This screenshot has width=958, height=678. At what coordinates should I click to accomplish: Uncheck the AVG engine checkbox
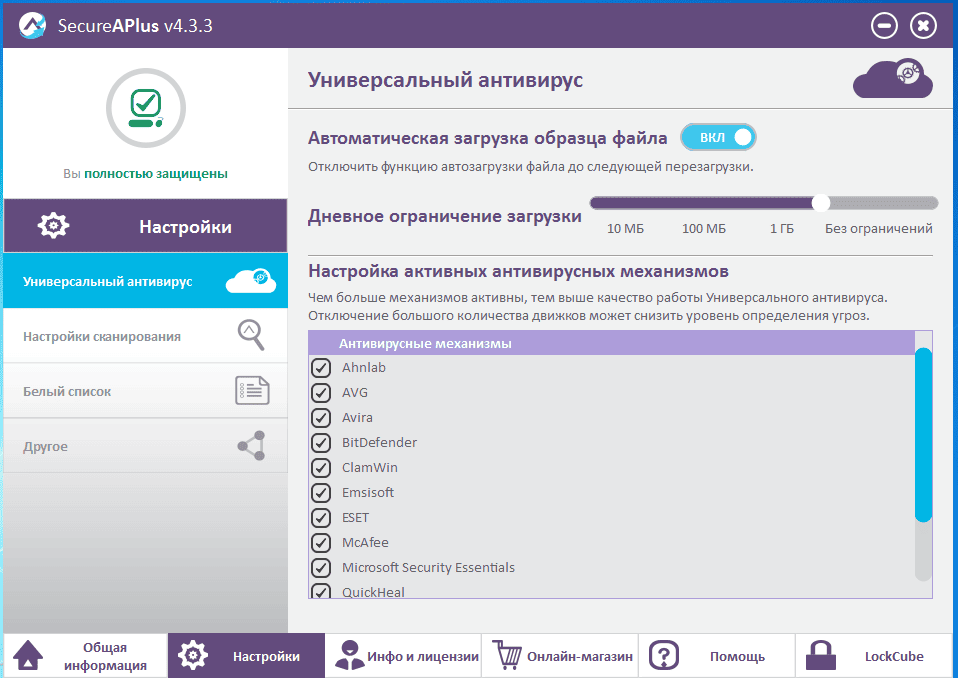[x=321, y=393]
